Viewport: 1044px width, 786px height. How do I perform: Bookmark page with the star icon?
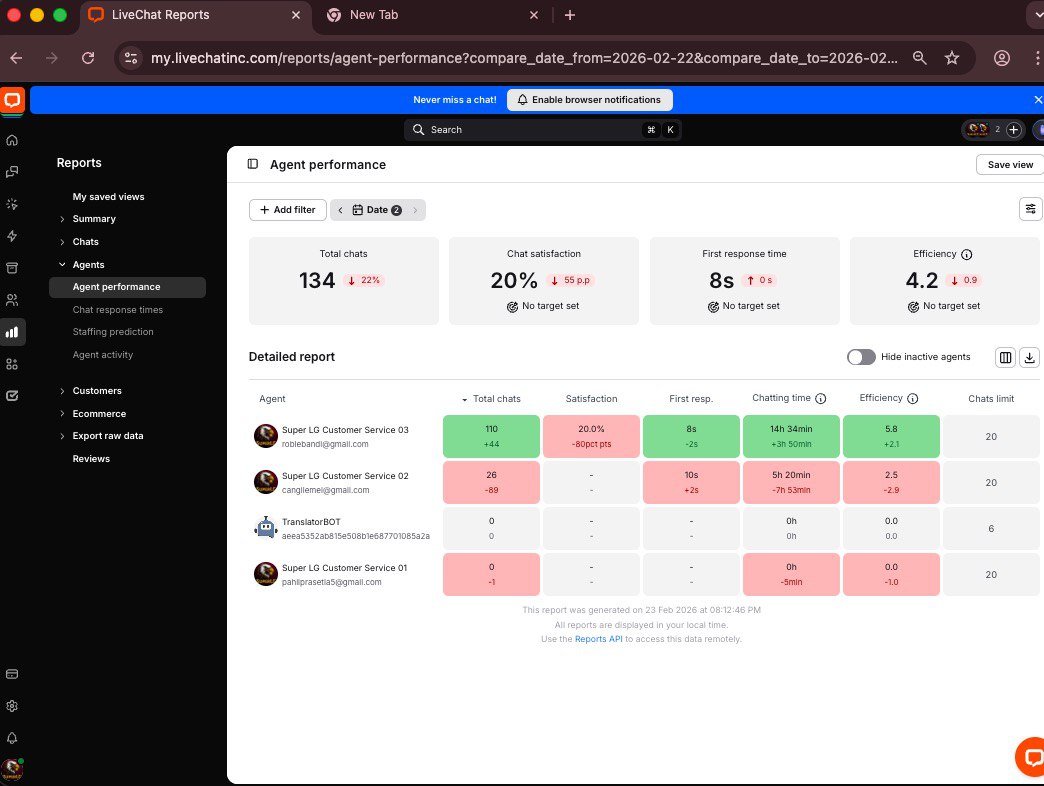point(952,58)
